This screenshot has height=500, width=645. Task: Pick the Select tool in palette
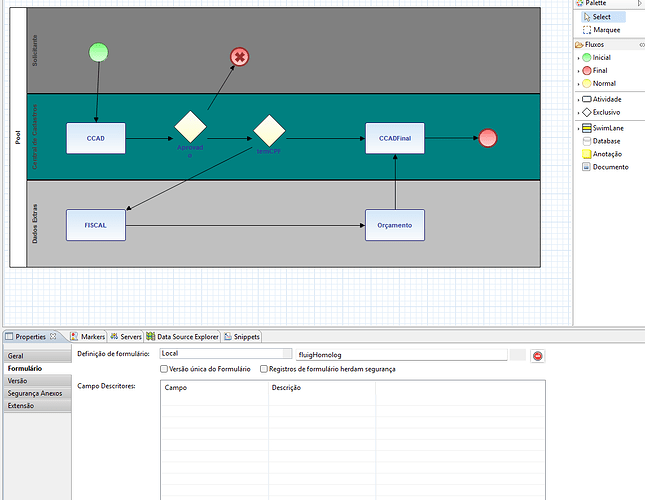click(601, 17)
